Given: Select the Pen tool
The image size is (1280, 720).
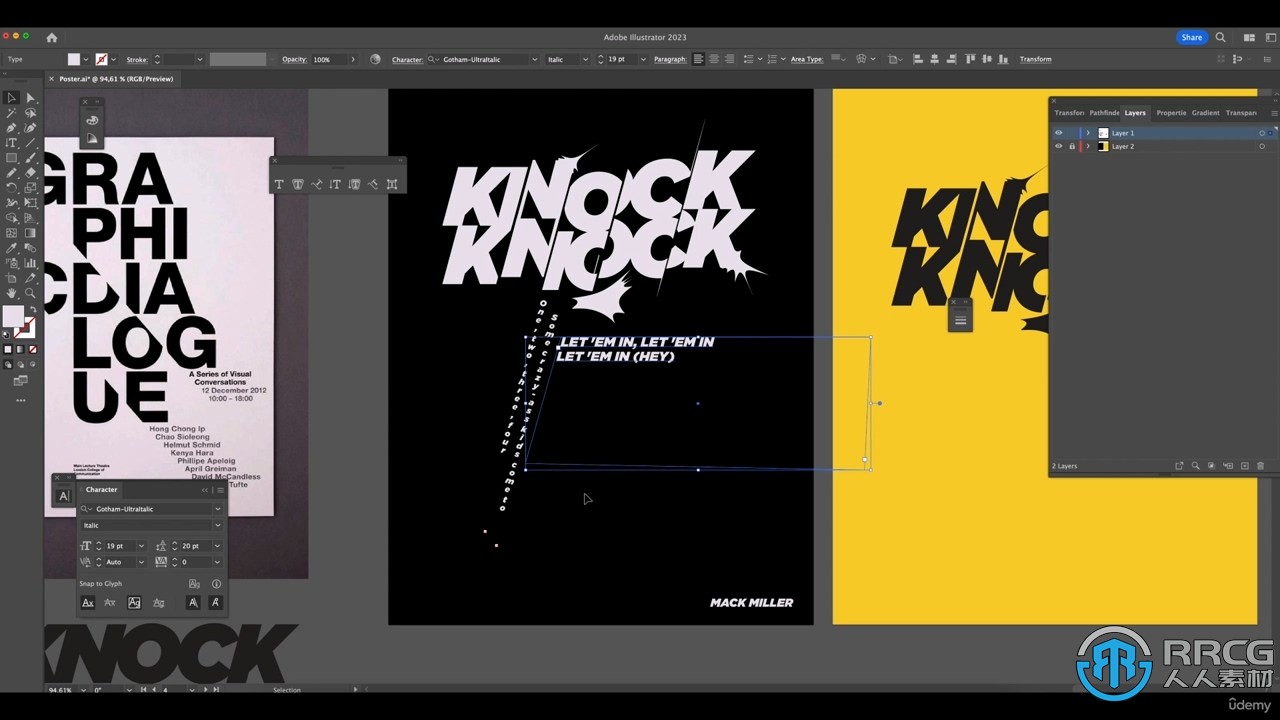Looking at the screenshot, I should click(x=11, y=128).
